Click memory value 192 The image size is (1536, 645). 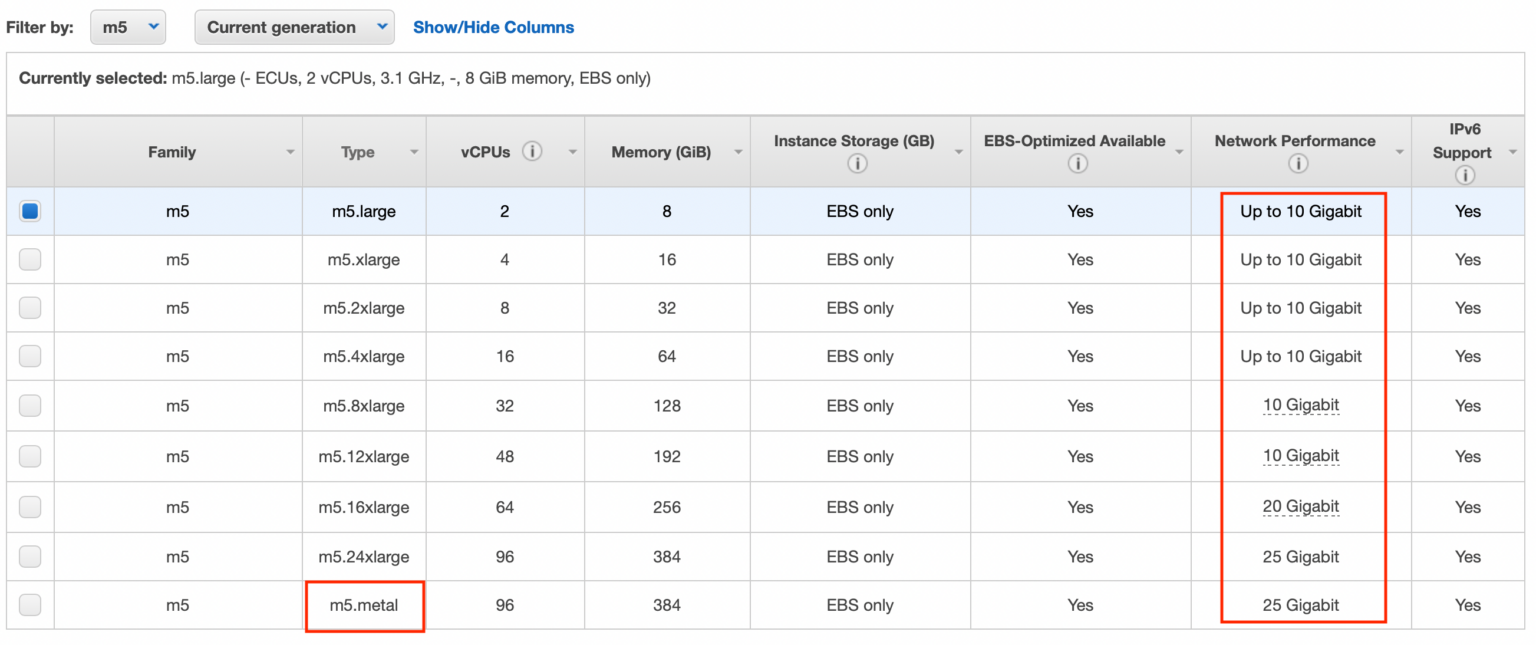(x=667, y=456)
